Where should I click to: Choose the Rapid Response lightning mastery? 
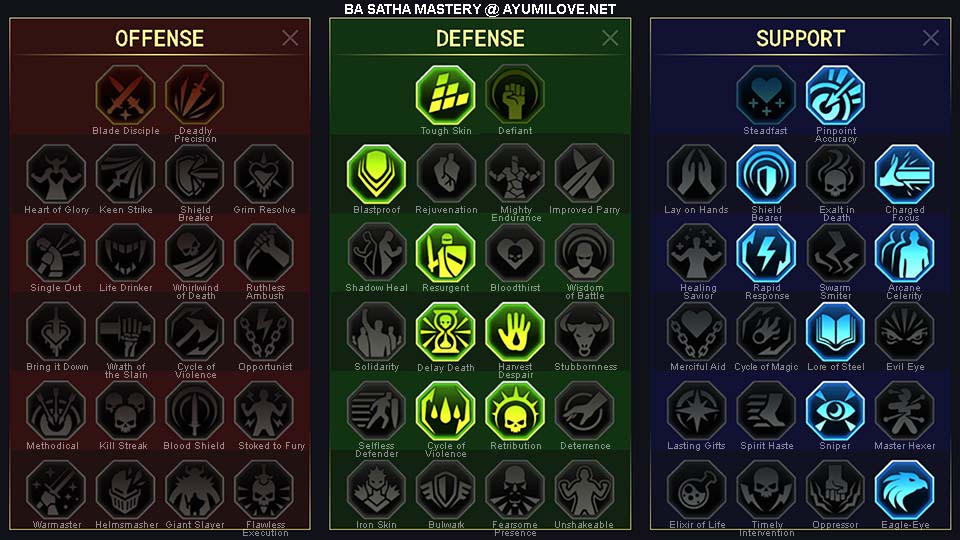pos(766,253)
